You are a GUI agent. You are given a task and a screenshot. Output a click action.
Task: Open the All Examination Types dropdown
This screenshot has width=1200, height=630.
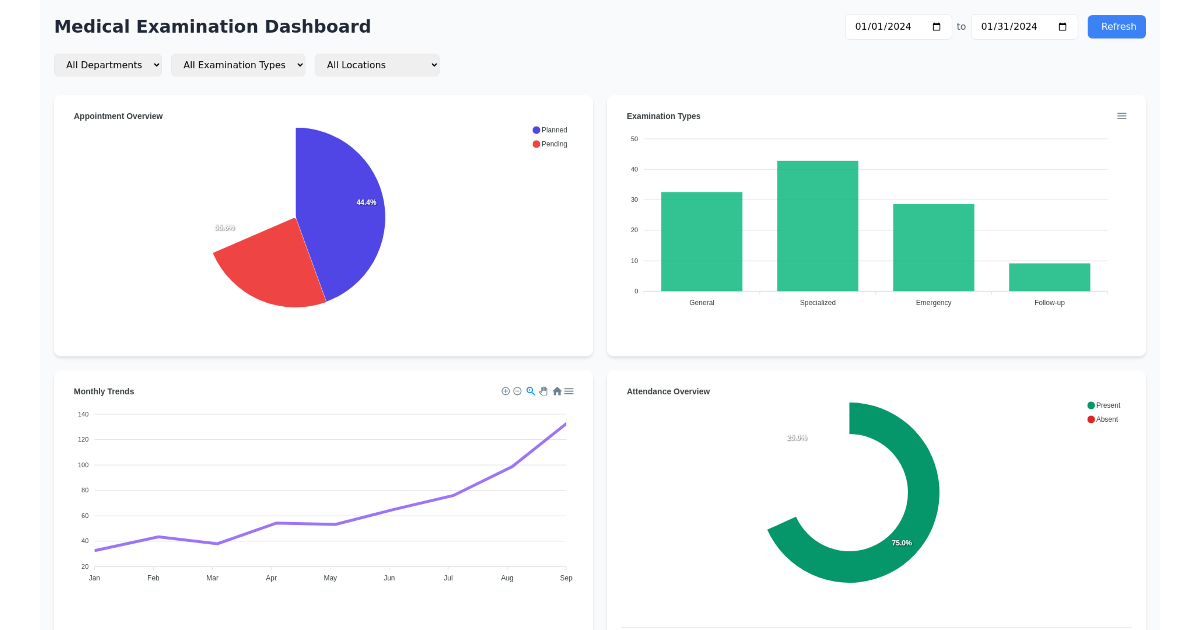pyautogui.click(x=238, y=64)
